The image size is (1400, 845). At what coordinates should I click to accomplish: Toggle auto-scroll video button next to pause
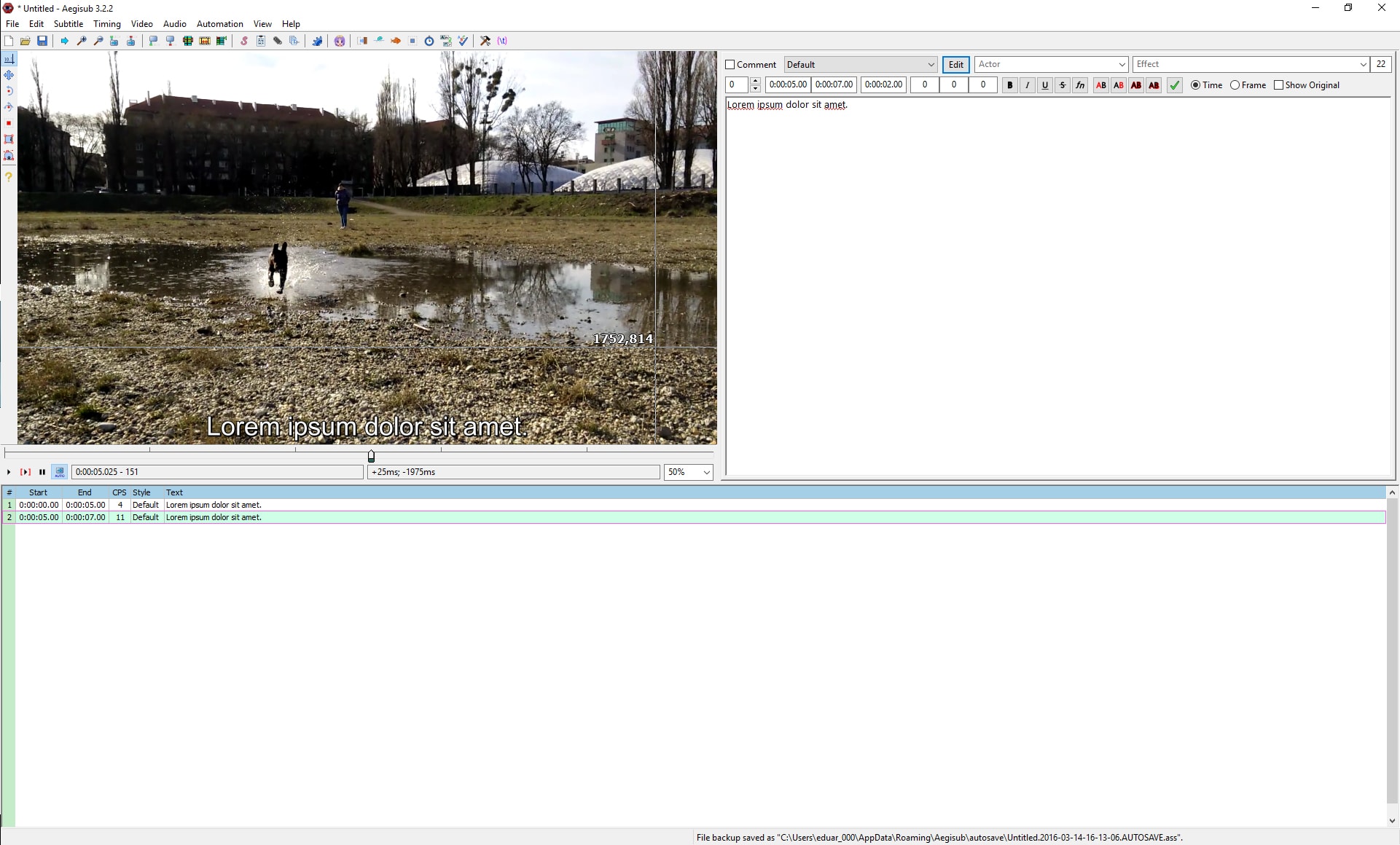tap(60, 472)
